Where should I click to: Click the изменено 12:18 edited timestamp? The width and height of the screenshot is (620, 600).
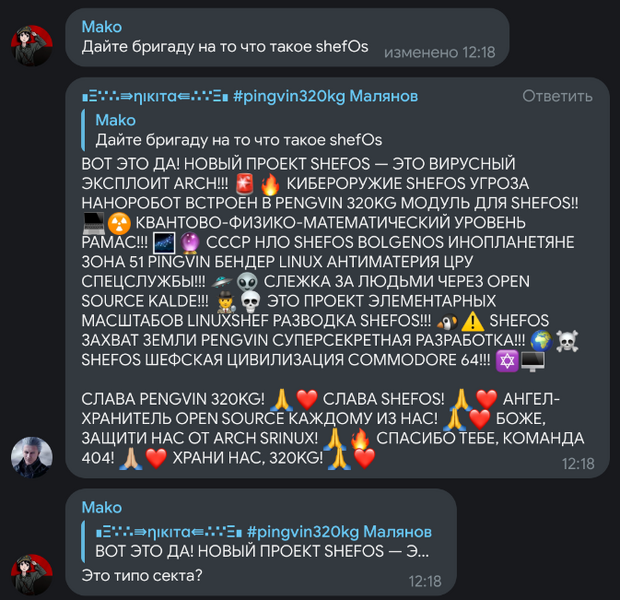[x=440, y=52]
